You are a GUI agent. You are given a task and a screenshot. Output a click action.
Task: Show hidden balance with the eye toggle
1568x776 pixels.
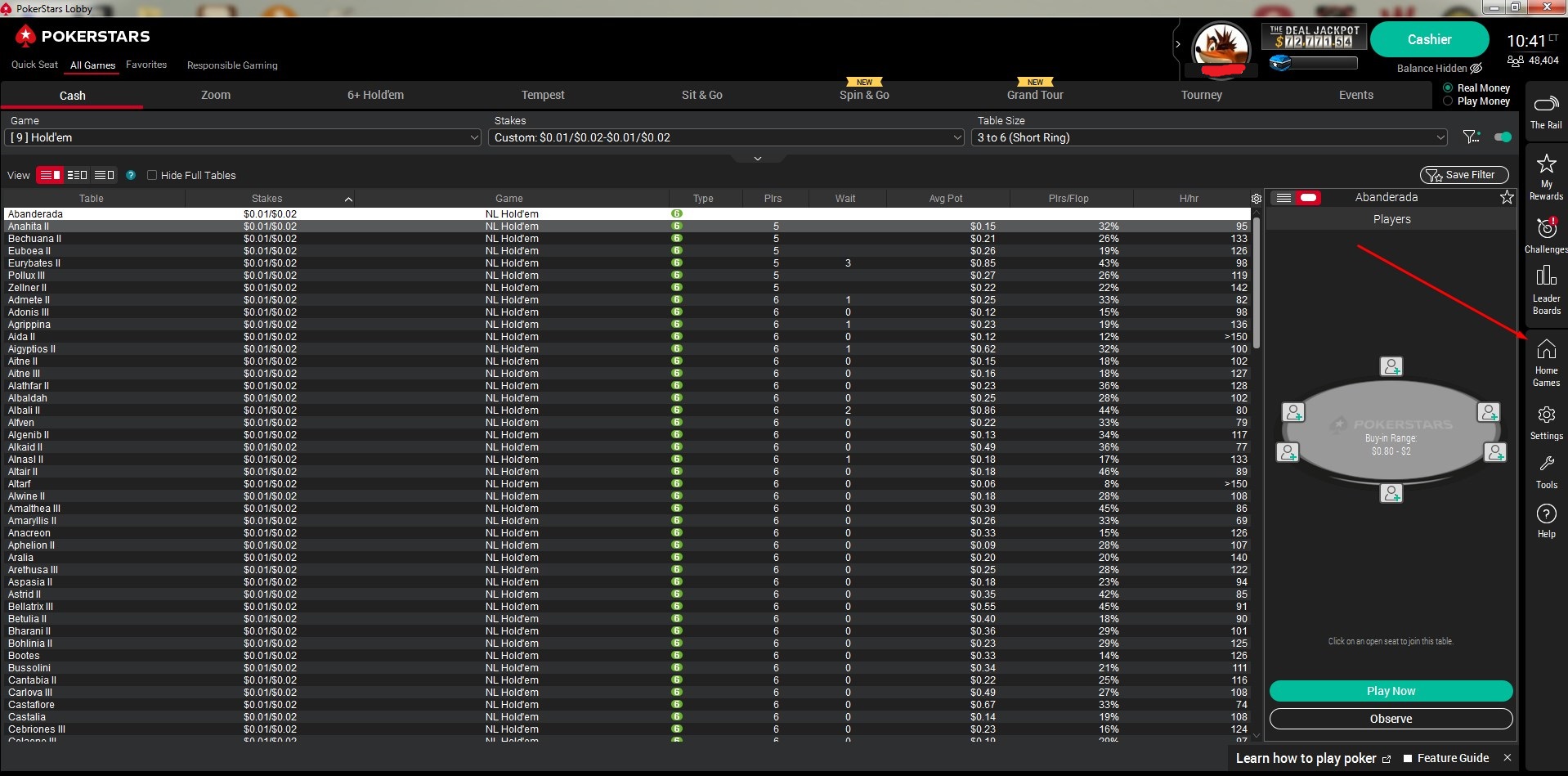(x=1475, y=69)
